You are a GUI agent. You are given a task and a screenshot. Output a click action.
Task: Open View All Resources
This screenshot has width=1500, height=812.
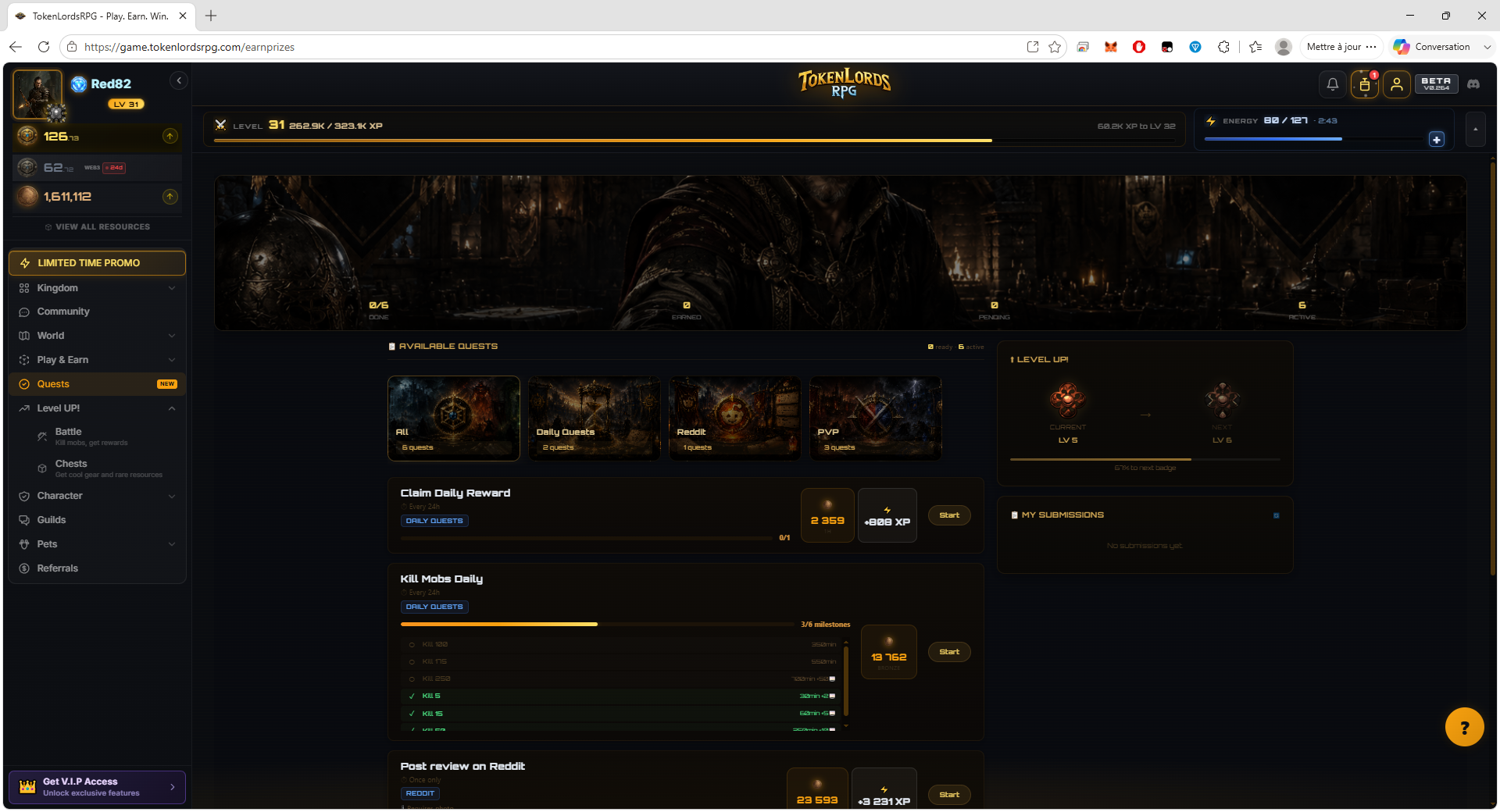[x=98, y=226]
